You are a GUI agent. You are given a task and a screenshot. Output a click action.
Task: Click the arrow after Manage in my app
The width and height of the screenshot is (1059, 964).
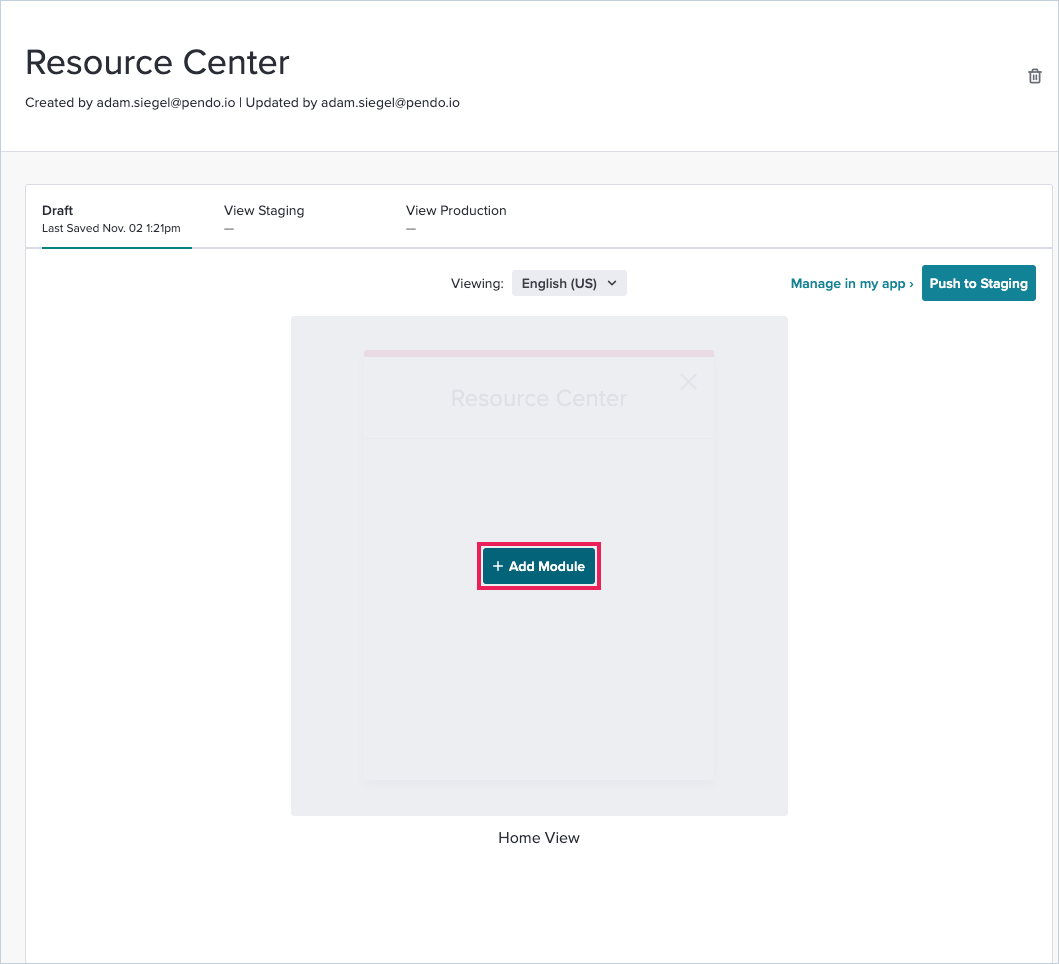910,283
